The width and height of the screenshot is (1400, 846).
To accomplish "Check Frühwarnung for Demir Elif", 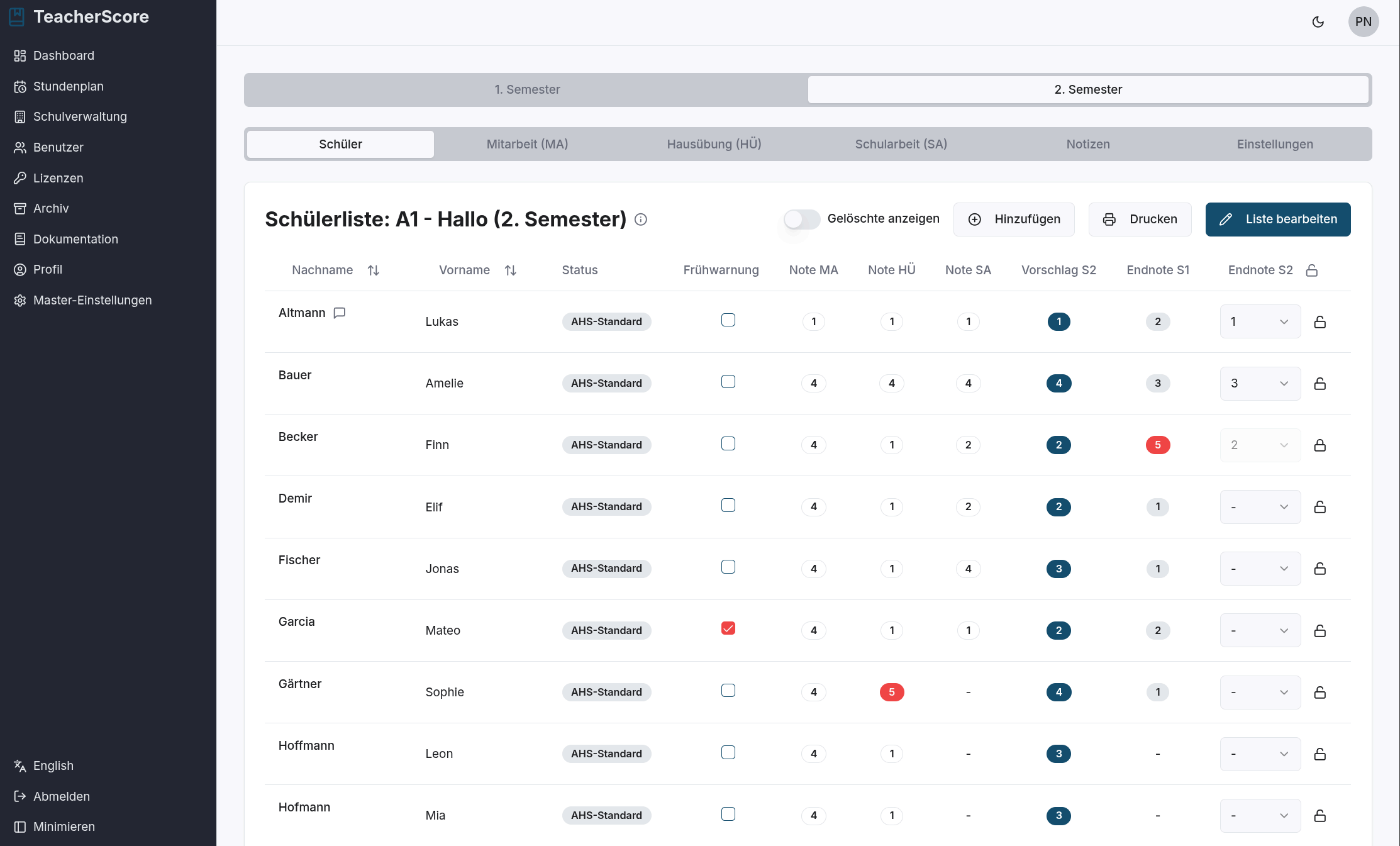I will pyautogui.click(x=728, y=505).
